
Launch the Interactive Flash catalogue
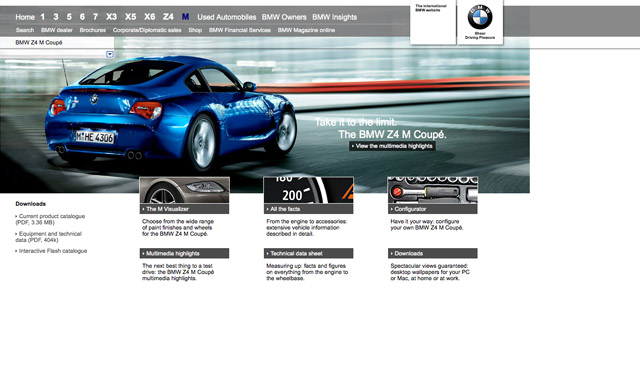pyautogui.click(x=51, y=251)
